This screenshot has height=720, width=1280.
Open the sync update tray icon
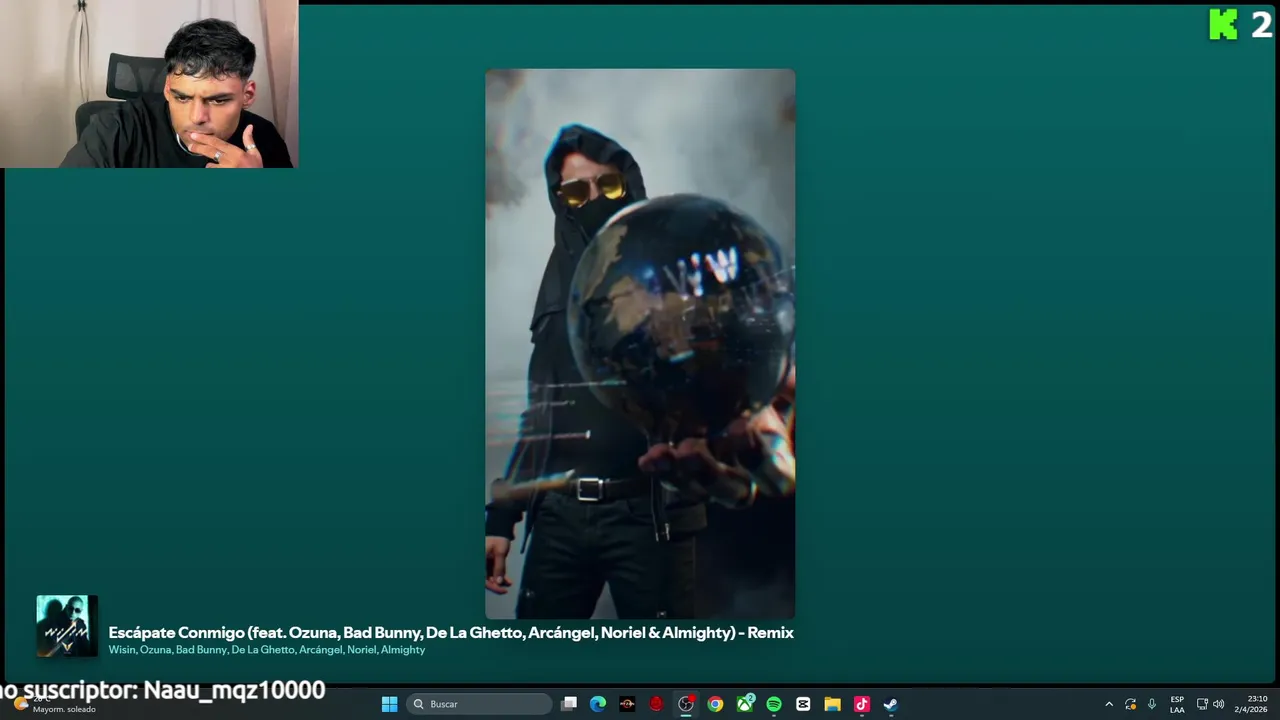point(1130,704)
